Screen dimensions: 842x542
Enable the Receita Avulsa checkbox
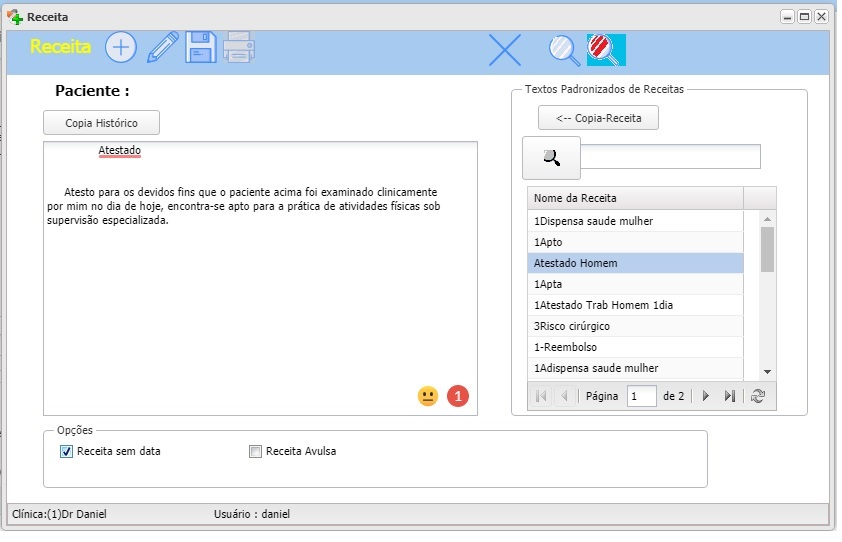[x=255, y=452]
